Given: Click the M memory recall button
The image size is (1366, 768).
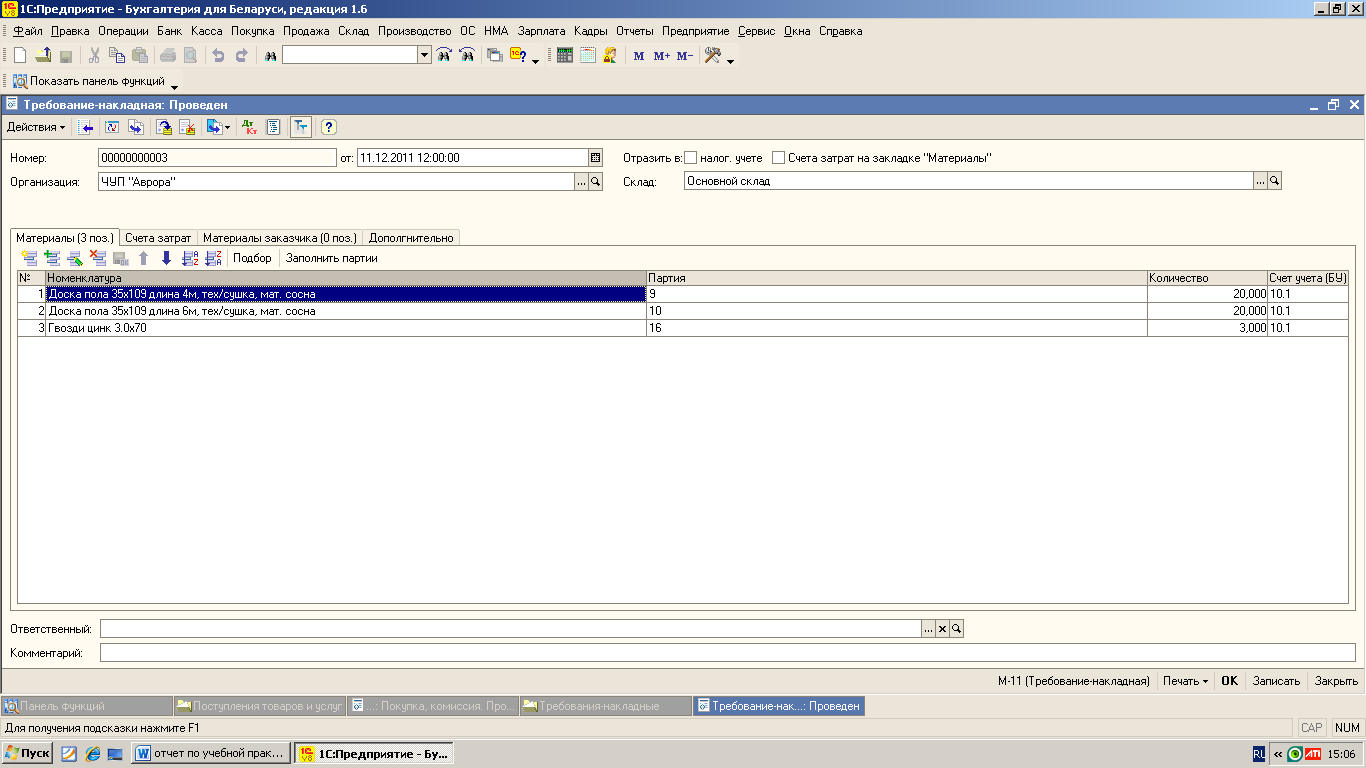Looking at the screenshot, I should click(x=639, y=56).
